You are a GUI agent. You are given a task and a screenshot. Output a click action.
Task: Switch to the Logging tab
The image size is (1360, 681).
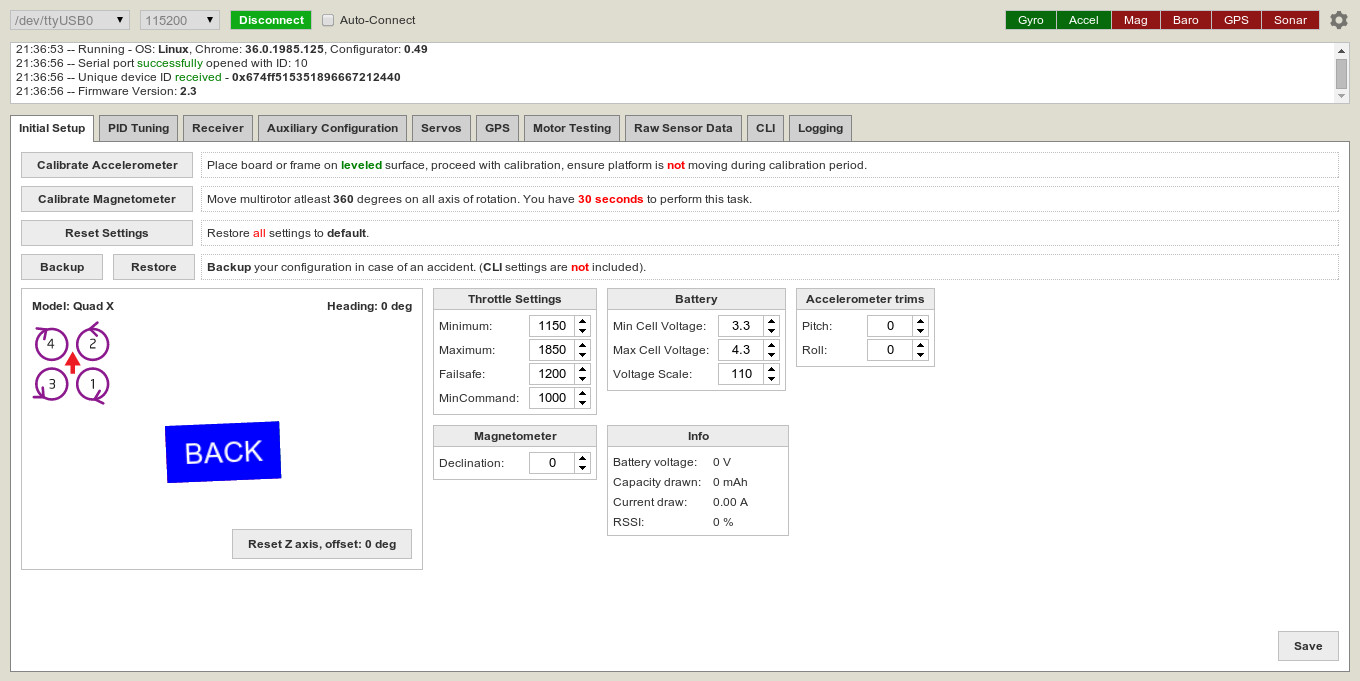(x=820, y=128)
